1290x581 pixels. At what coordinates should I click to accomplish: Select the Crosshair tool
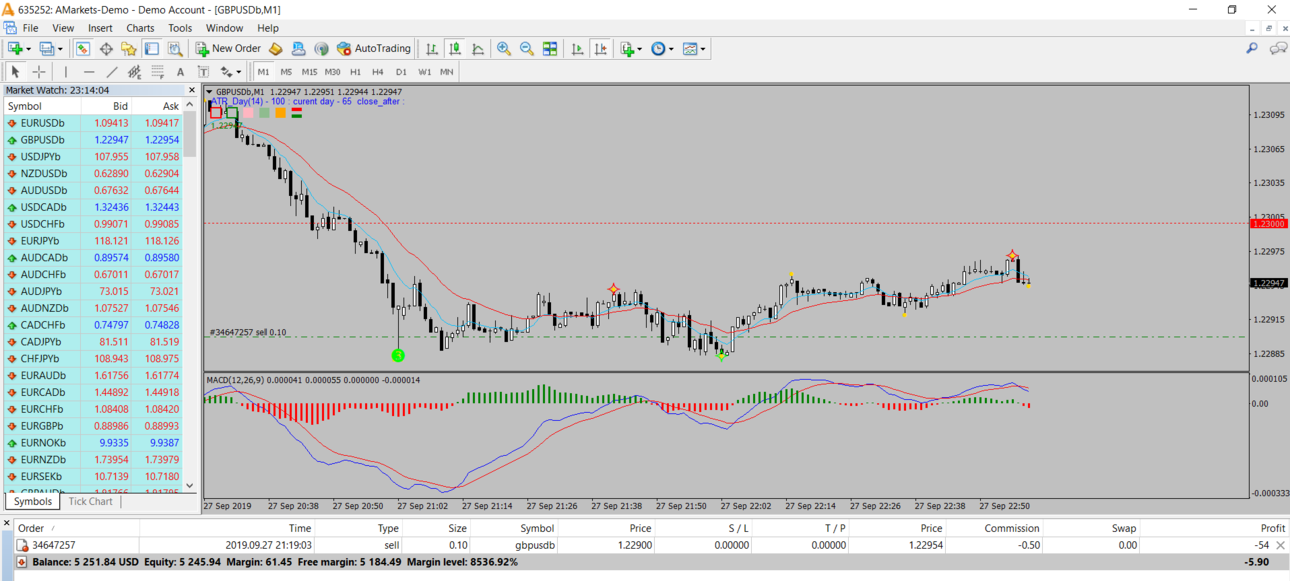(x=39, y=72)
